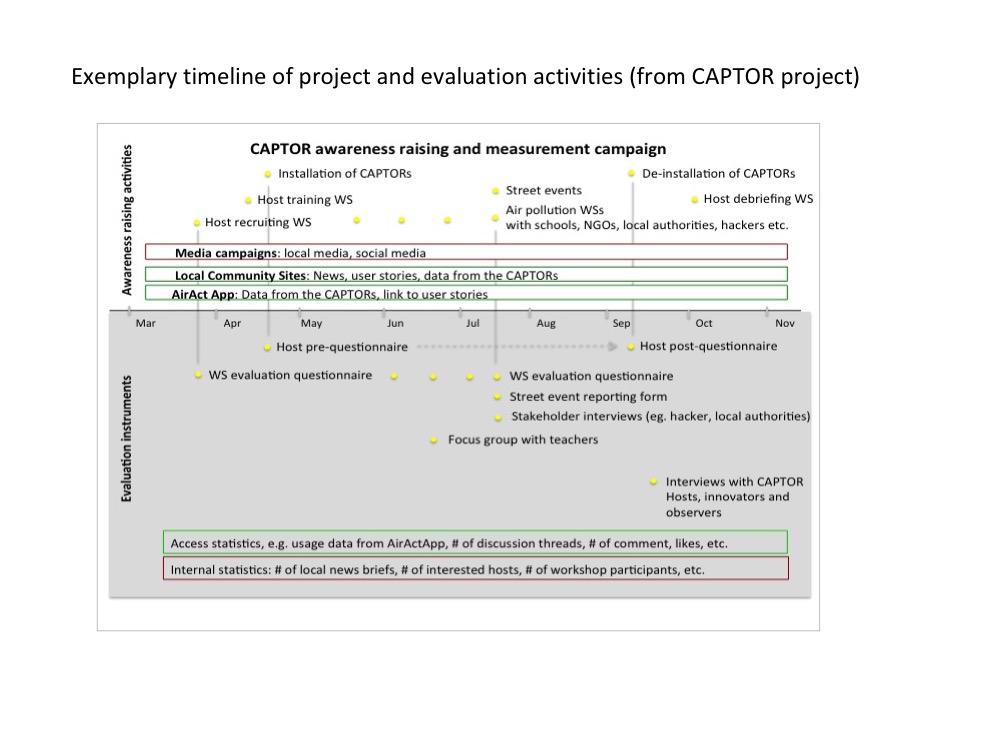Click the 'Host debriefing WS' label
1000x750 pixels.
tap(758, 199)
